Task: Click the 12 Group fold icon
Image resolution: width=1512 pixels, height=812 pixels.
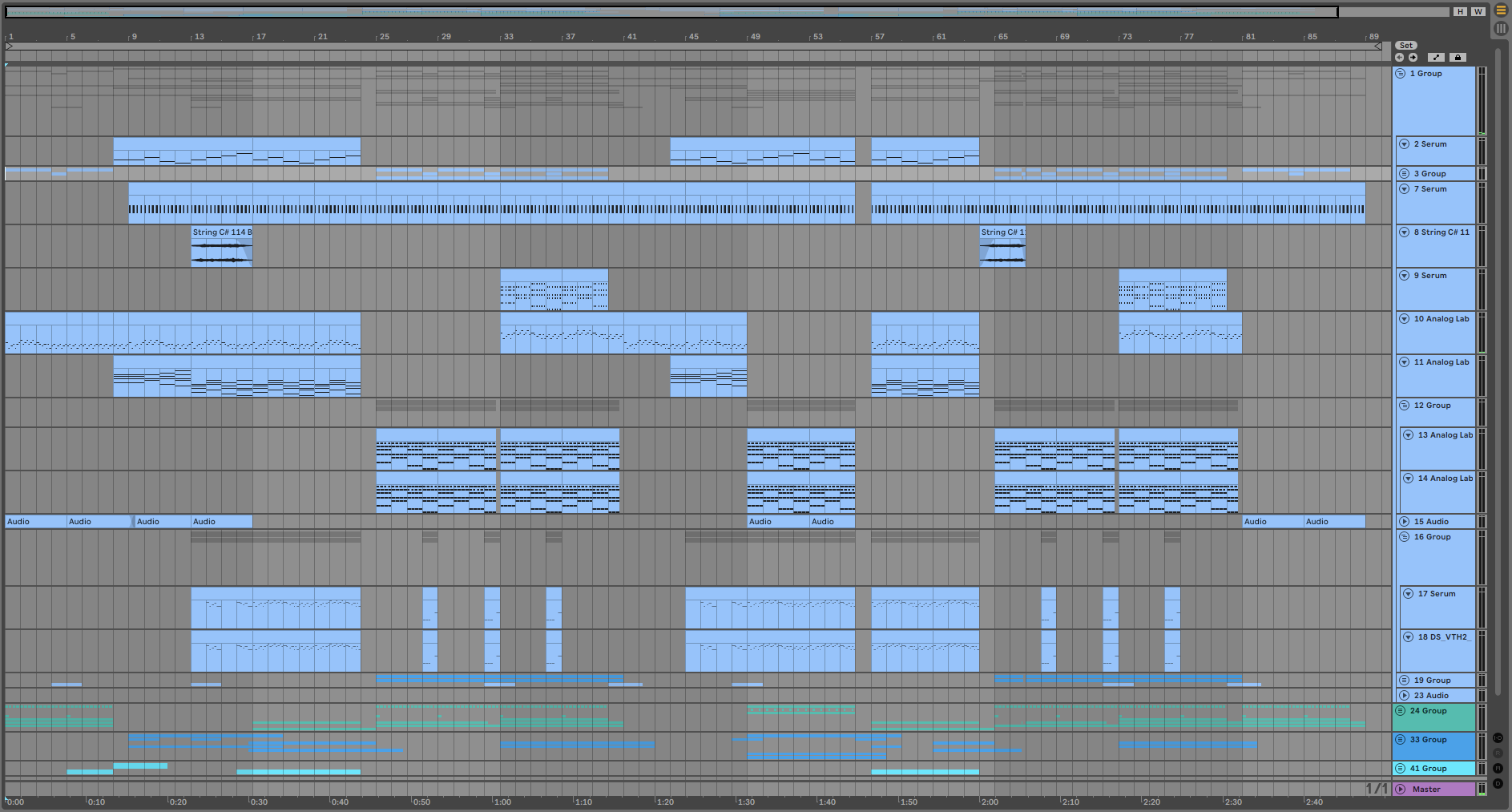Action: [1404, 406]
